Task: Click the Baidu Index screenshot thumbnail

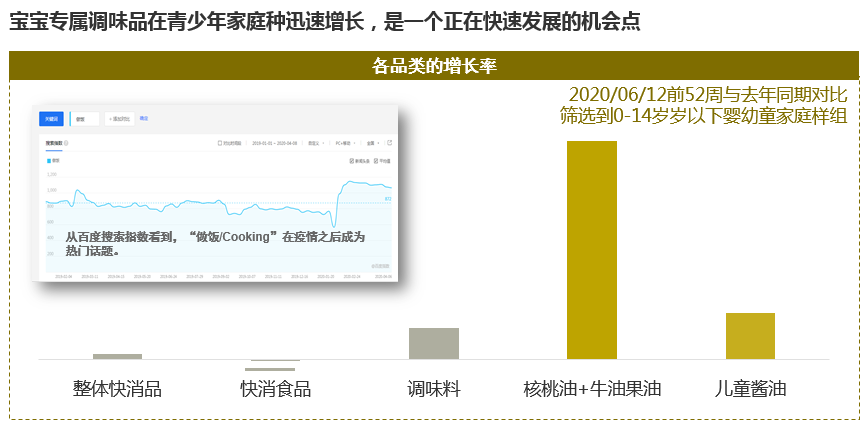Action: point(217,192)
